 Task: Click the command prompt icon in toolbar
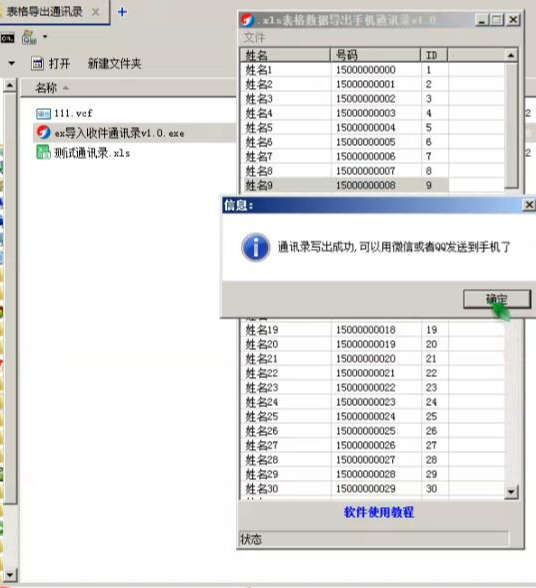(8, 38)
